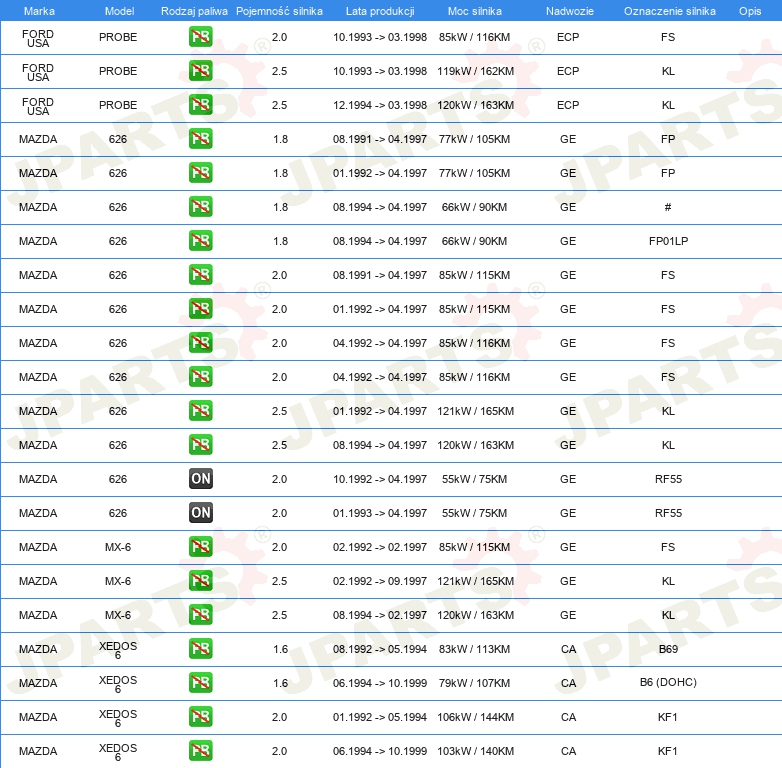Screen dimensions: 782x768
Task: Click petrol icon in row with engine code #
Action: [x=200, y=206]
